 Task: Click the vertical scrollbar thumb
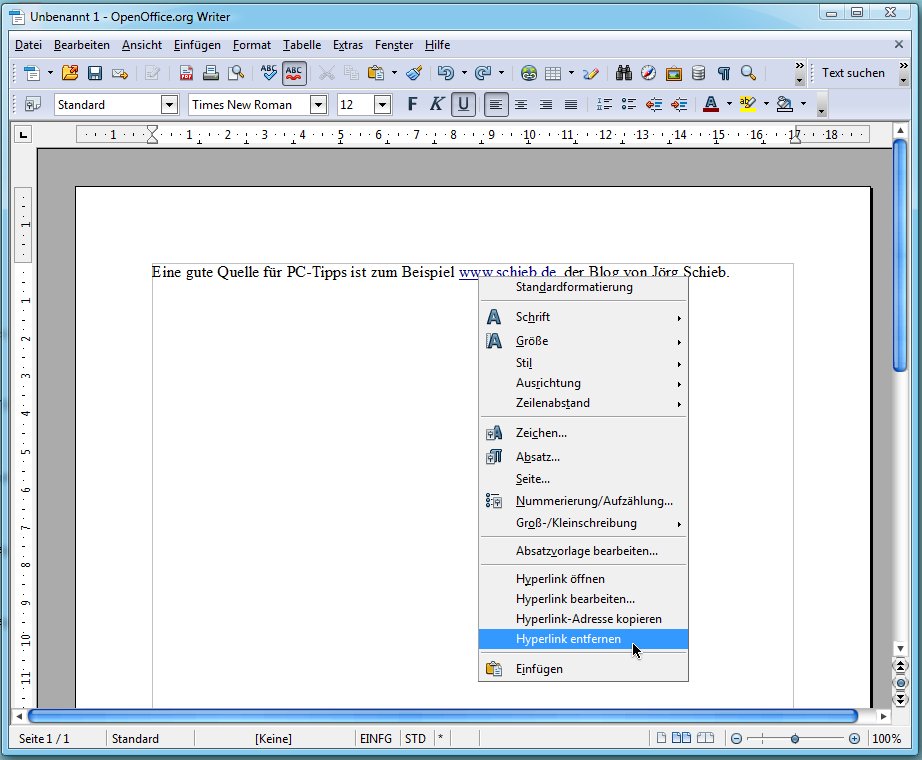tap(900, 255)
